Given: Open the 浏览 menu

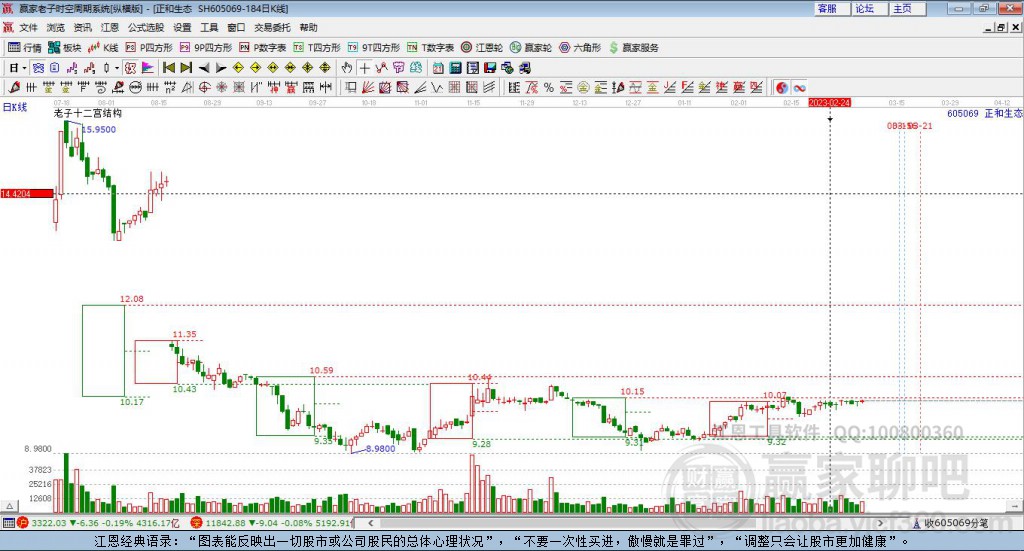Looking at the screenshot, I should 56,27.
